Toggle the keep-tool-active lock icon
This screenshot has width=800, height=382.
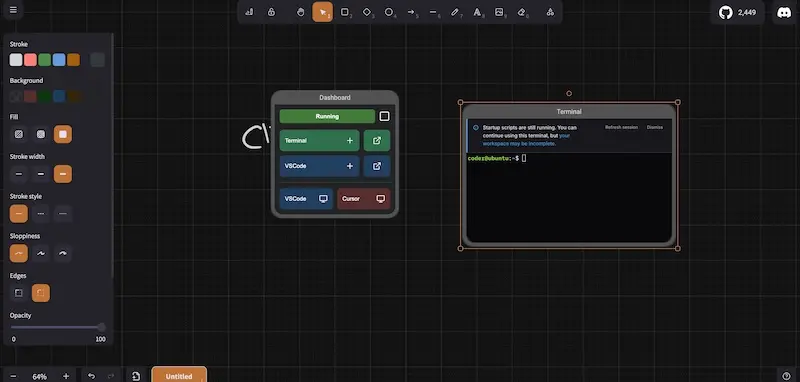tap(271, 12)
